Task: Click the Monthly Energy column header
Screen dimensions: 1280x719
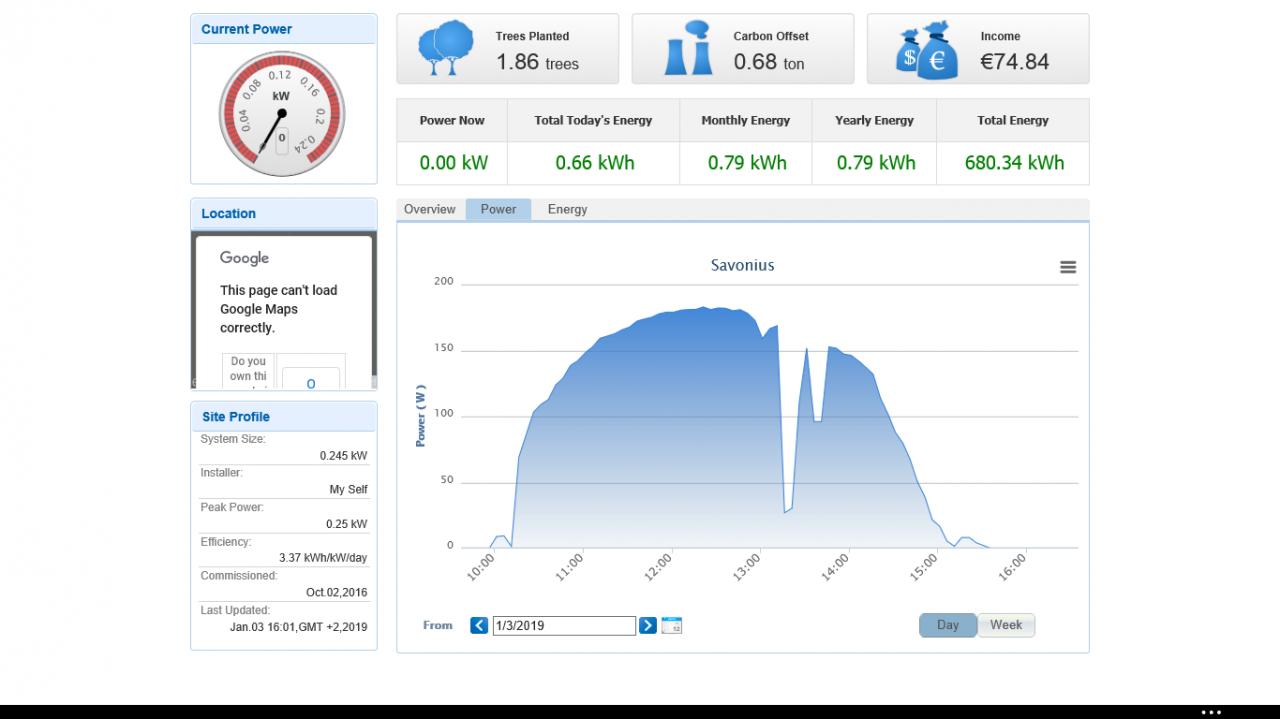Action: click(746, 120)
